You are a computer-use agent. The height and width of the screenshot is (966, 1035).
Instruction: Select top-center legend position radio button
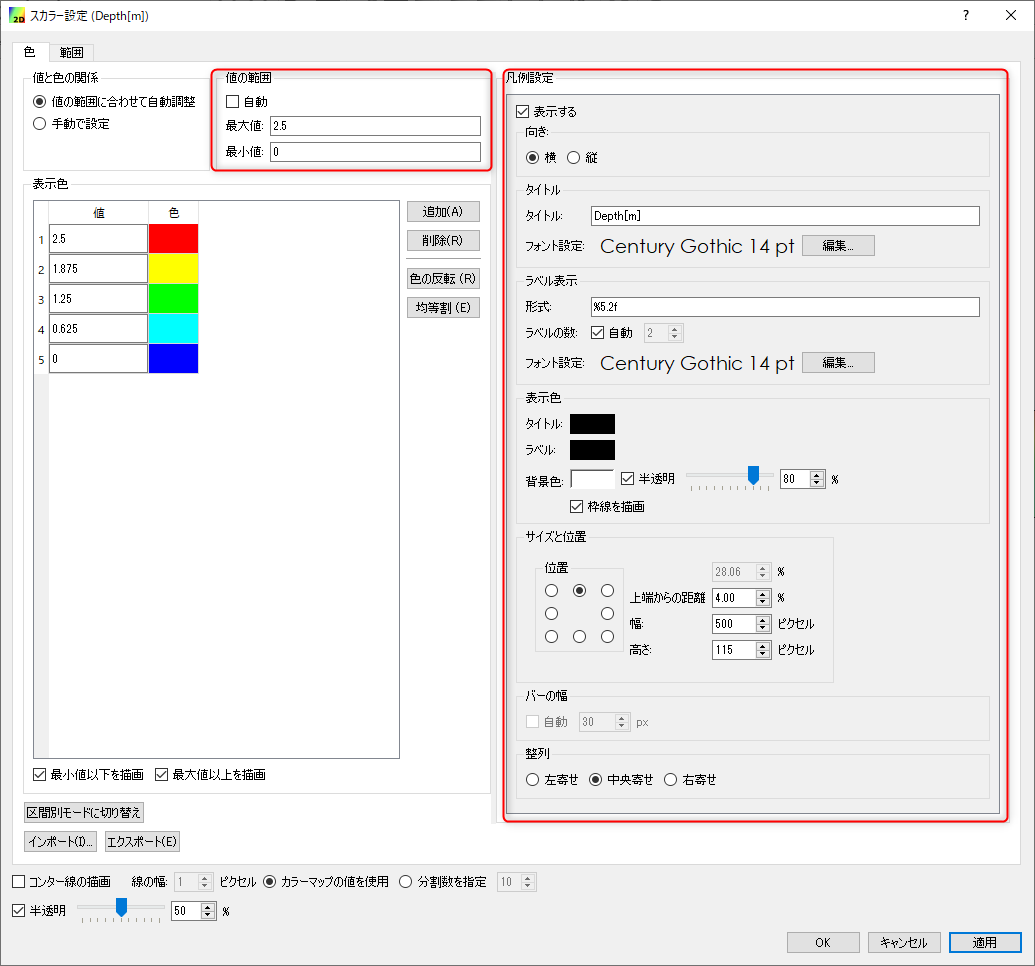click(x=579, y=591)
